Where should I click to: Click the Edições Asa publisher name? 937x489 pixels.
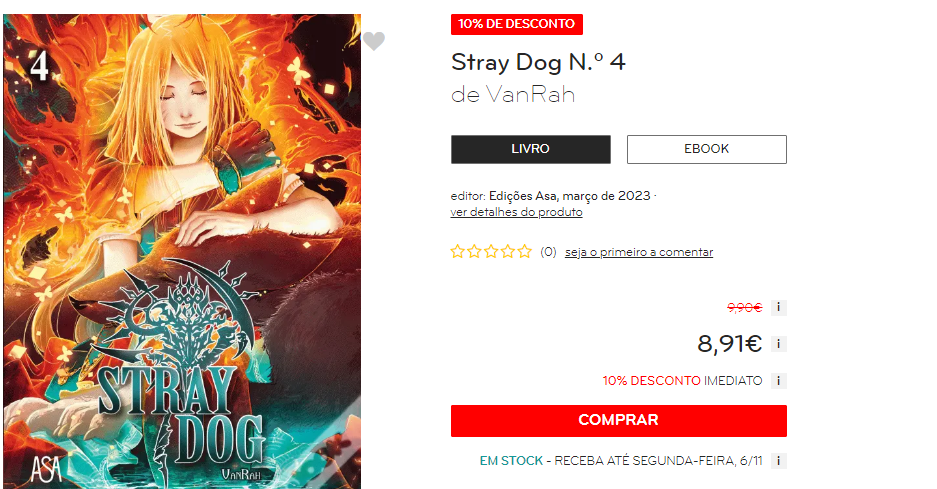coord(523,196)
